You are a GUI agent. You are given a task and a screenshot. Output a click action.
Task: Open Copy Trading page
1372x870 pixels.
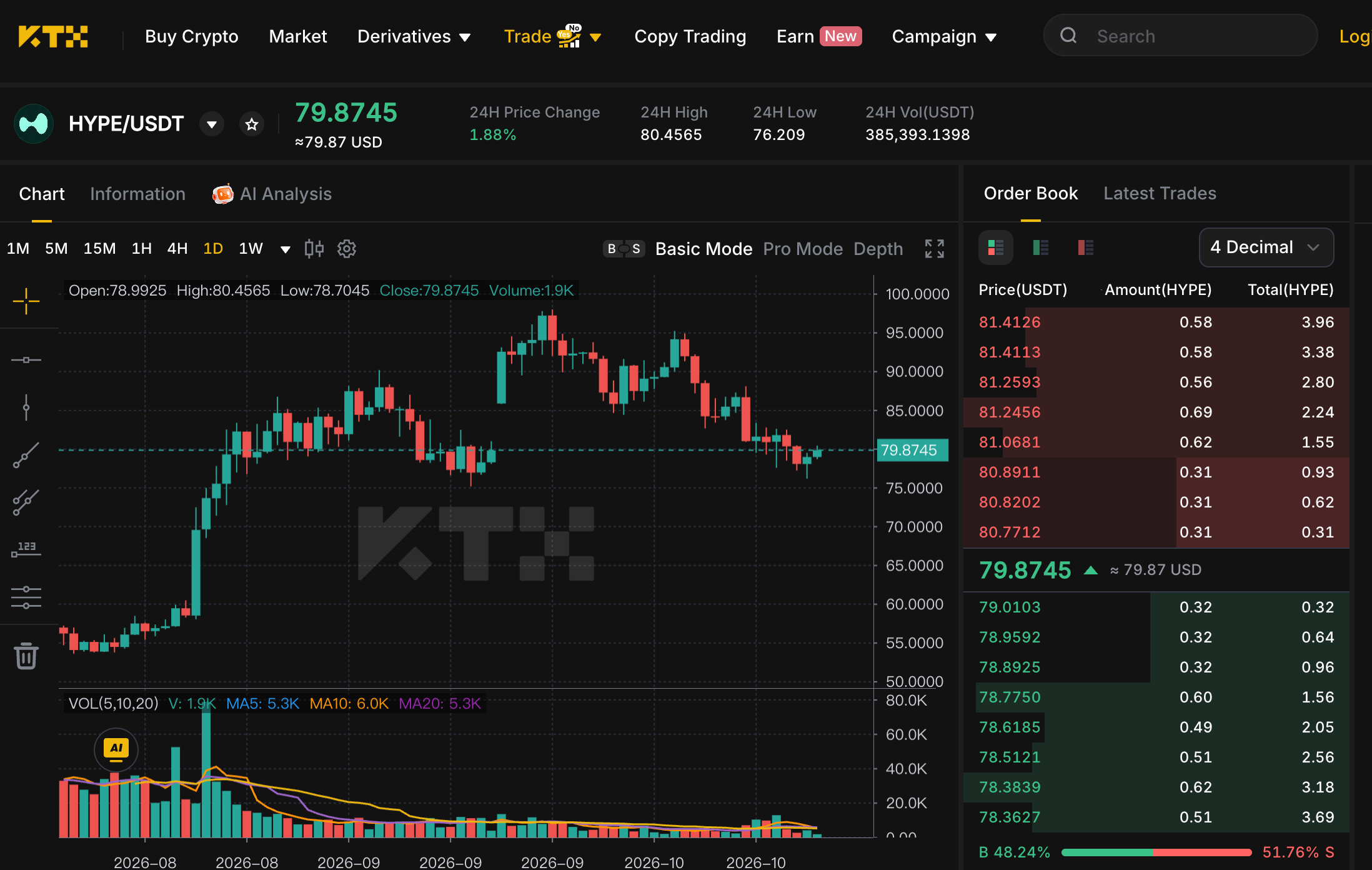(x=690, y=36)
